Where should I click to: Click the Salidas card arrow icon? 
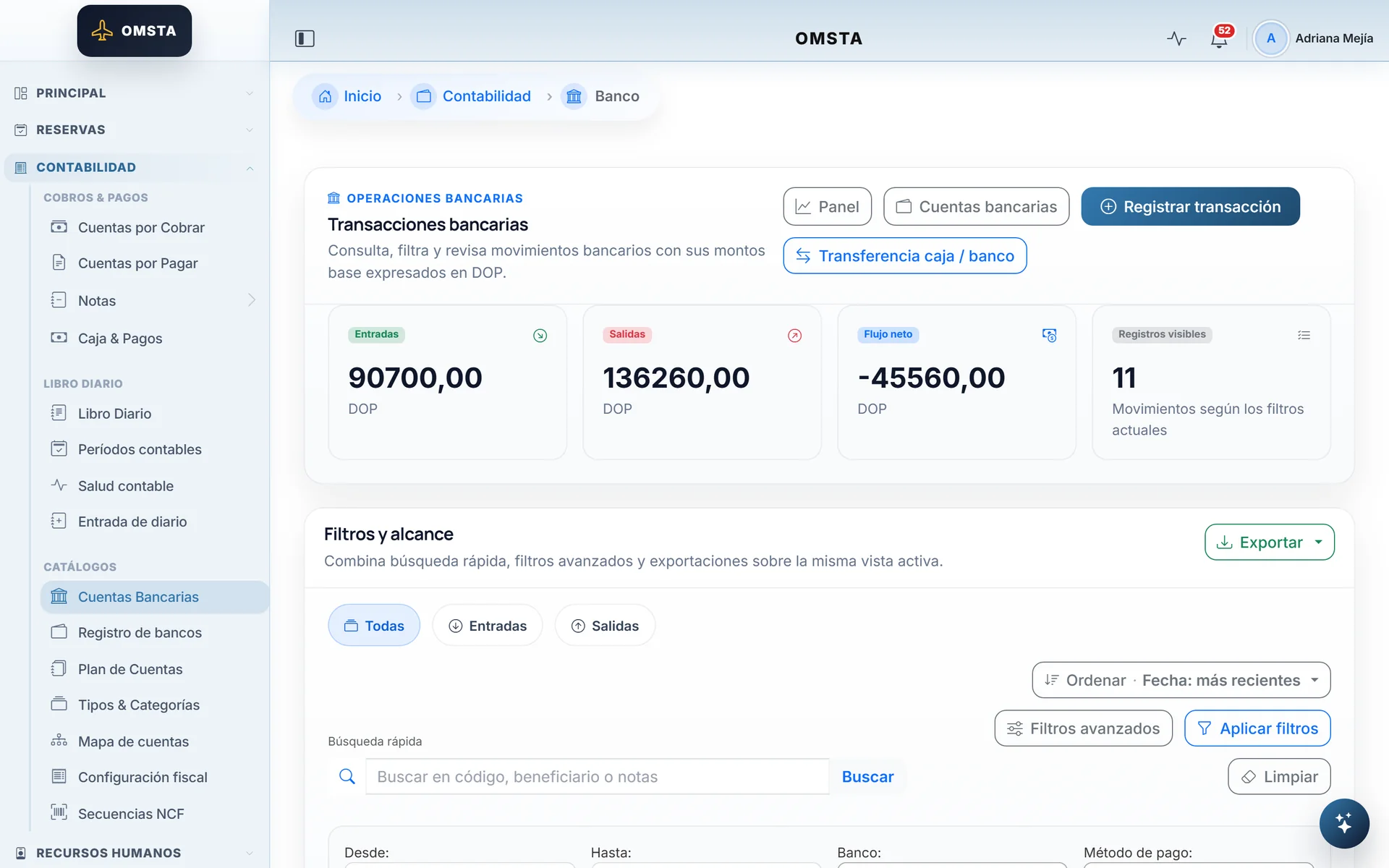coord(794,336)
